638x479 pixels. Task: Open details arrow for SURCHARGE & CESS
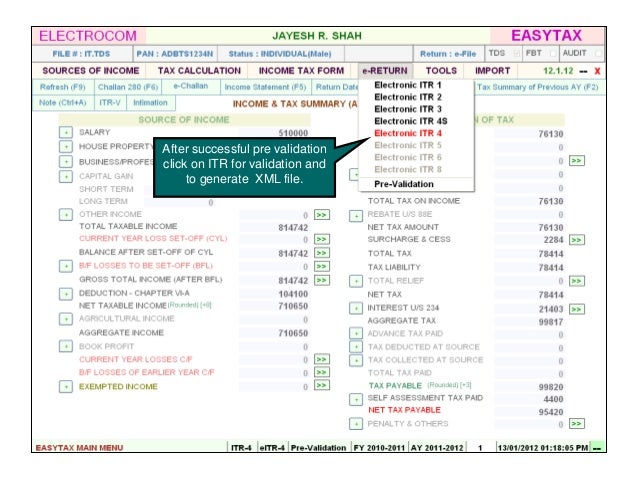577,240
